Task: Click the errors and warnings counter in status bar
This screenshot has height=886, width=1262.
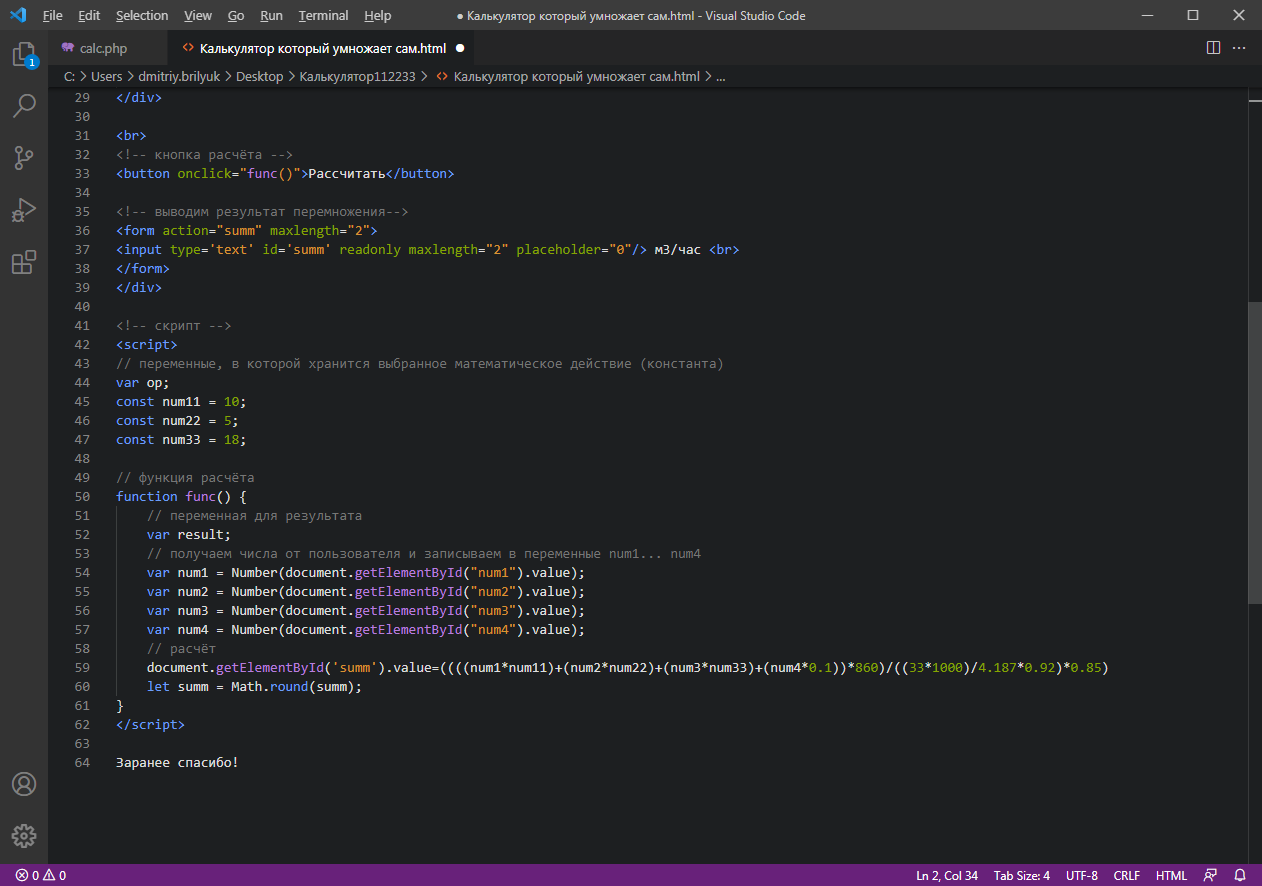Action: pyautogui.click(x=41, y=875)
